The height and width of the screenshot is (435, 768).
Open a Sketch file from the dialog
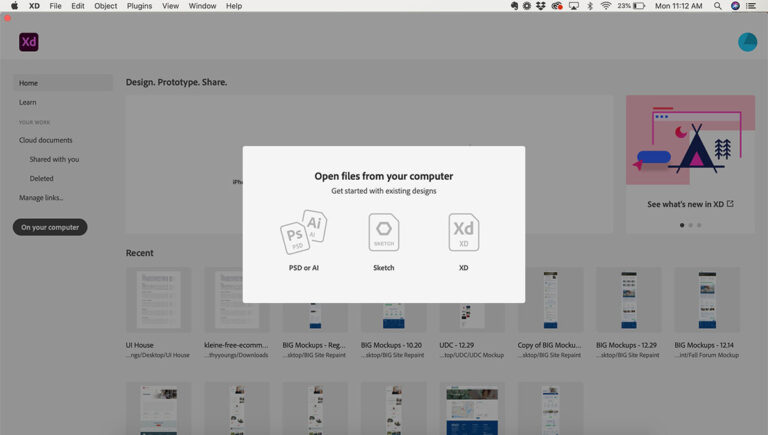click(384, 241)
